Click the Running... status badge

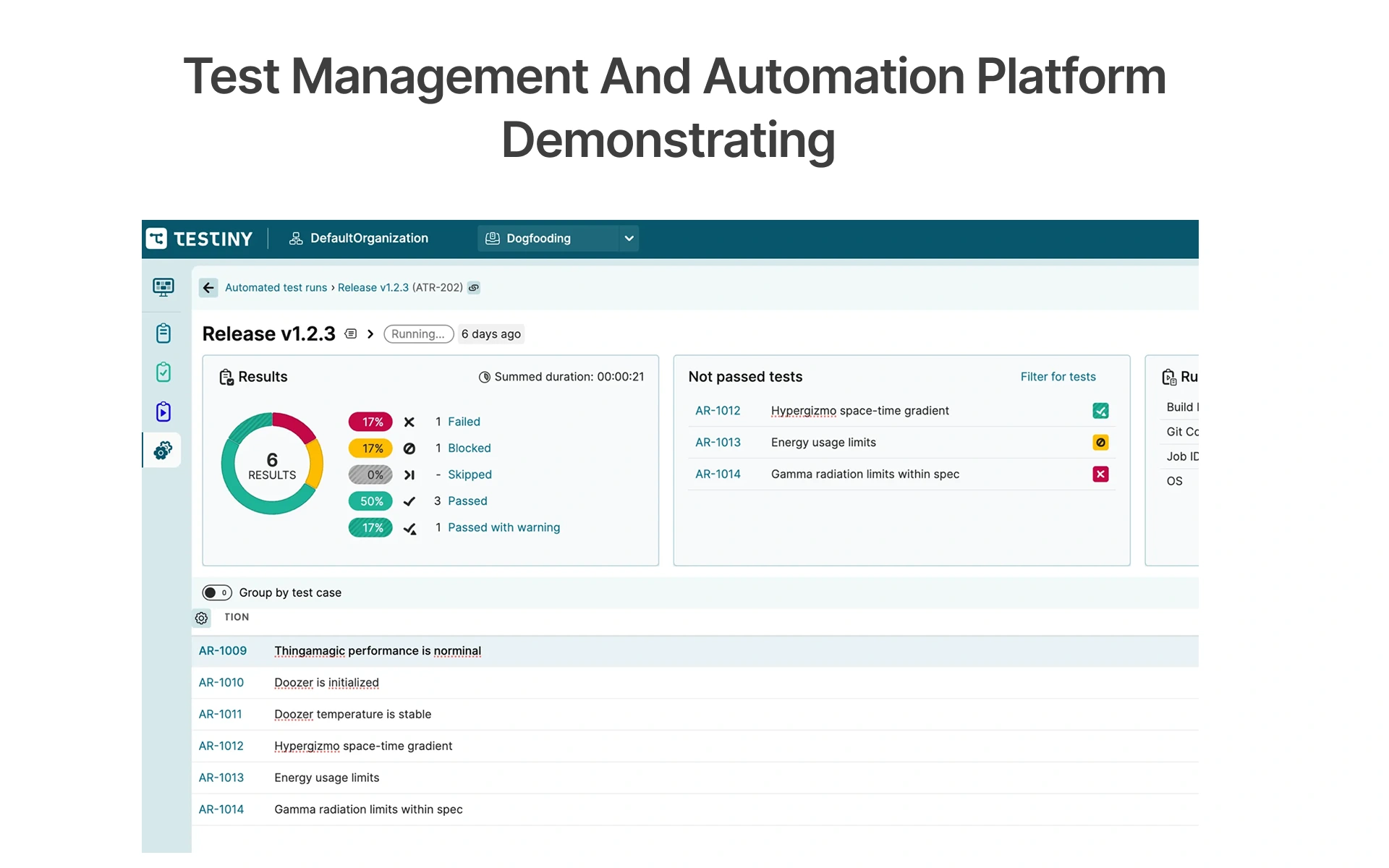tap(418, 334)
